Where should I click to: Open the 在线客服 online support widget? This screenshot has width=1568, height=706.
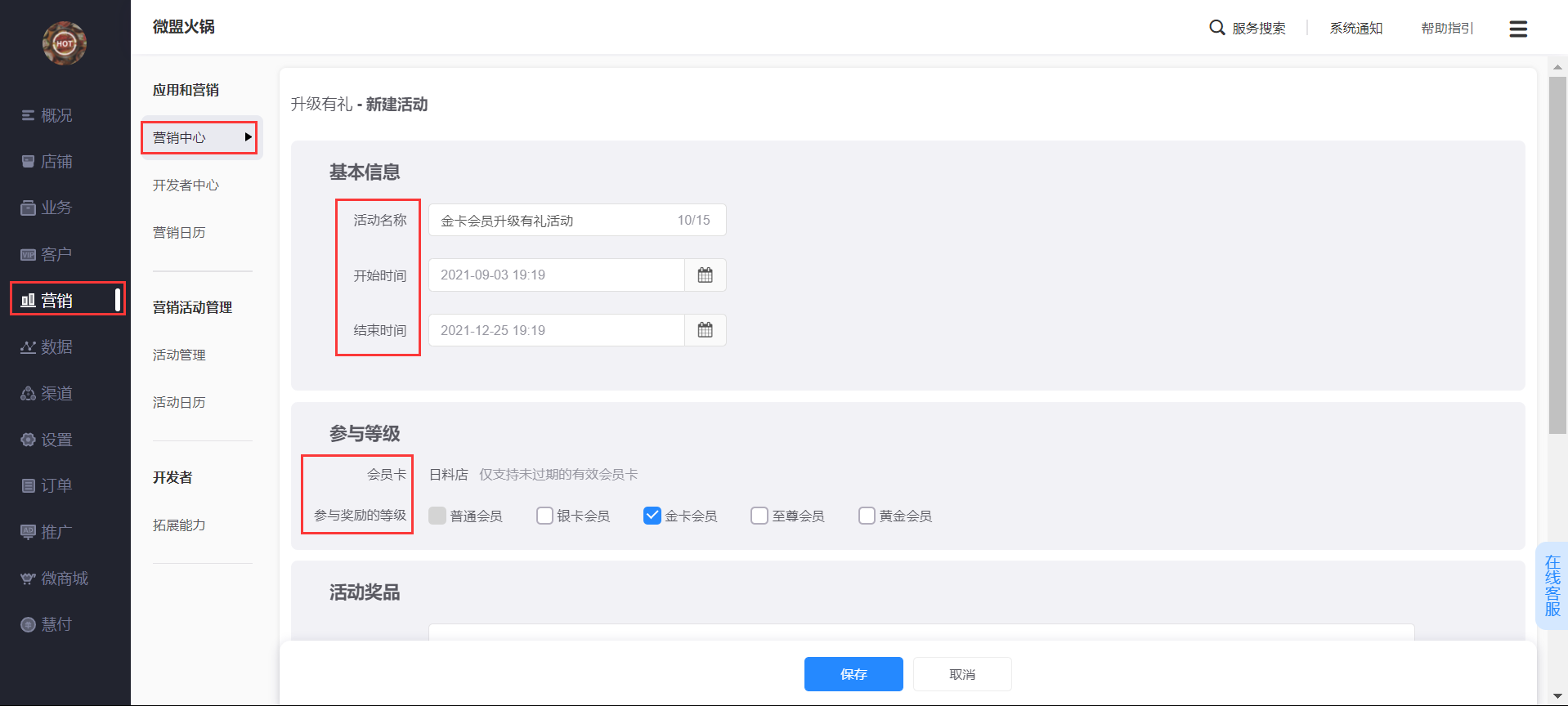1552,586
